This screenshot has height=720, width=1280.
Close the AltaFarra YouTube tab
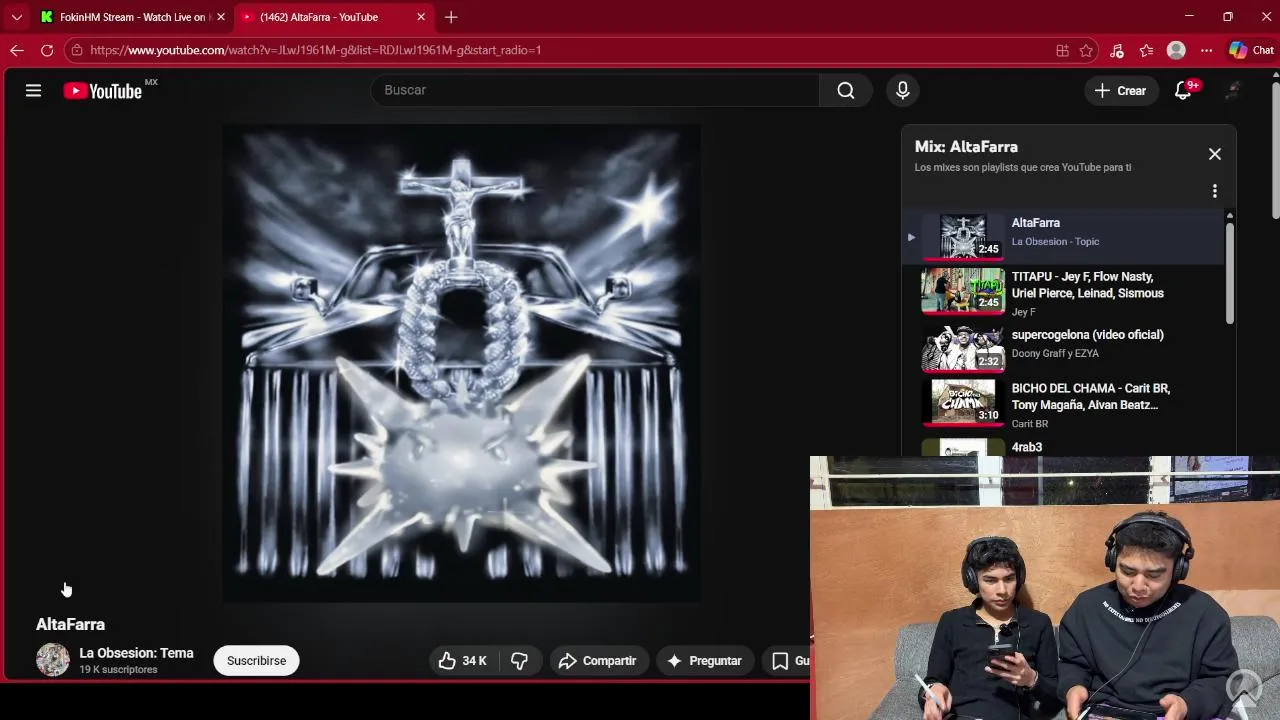[x=421, y=17]
